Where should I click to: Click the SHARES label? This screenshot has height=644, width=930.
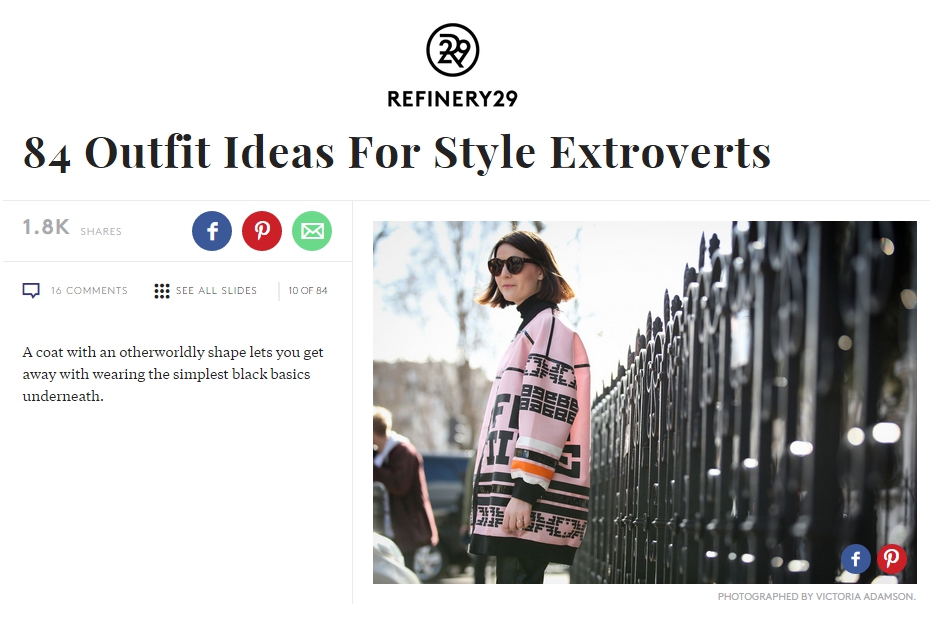101,231
